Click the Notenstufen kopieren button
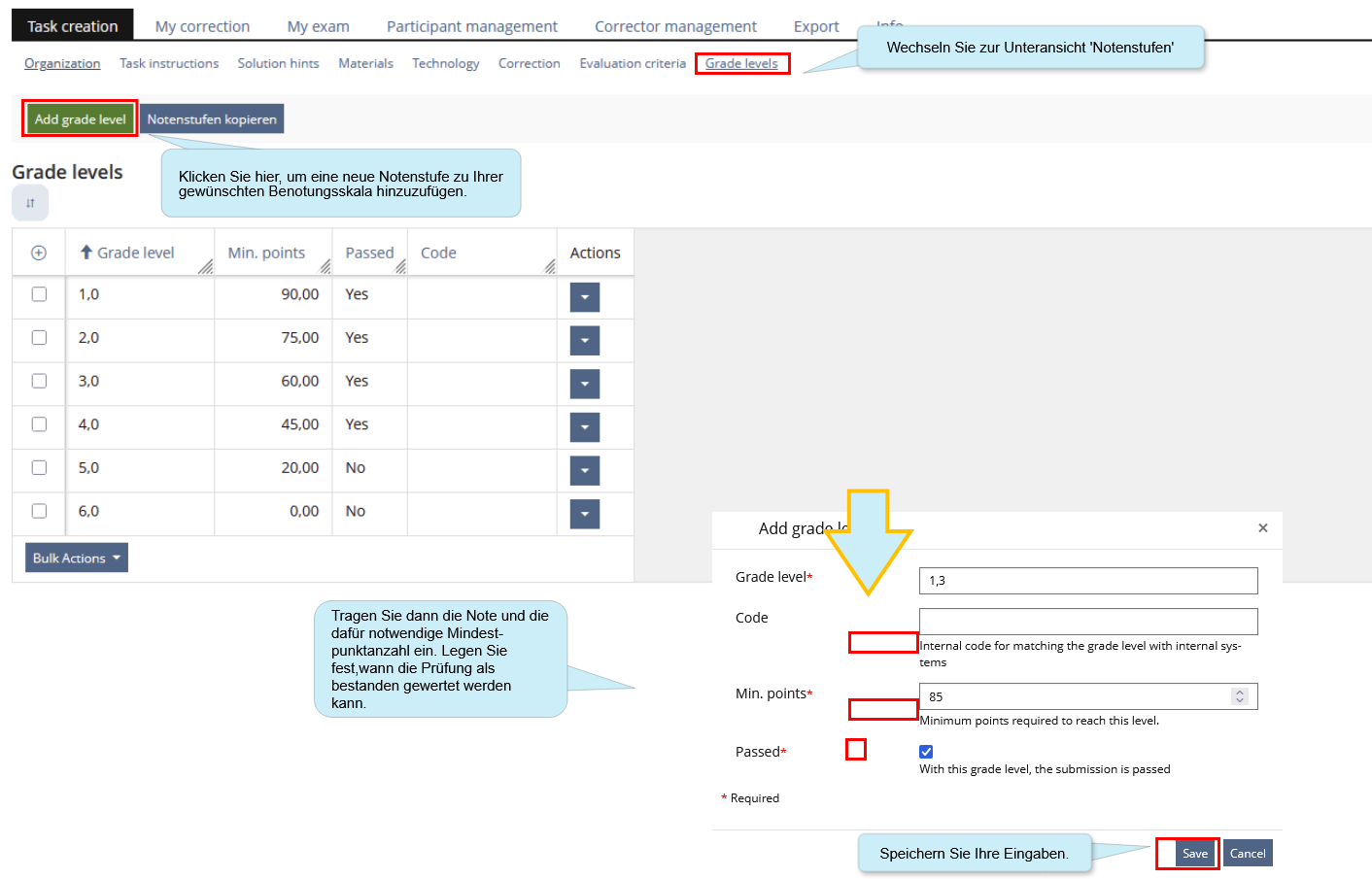 tap(212, 119)
